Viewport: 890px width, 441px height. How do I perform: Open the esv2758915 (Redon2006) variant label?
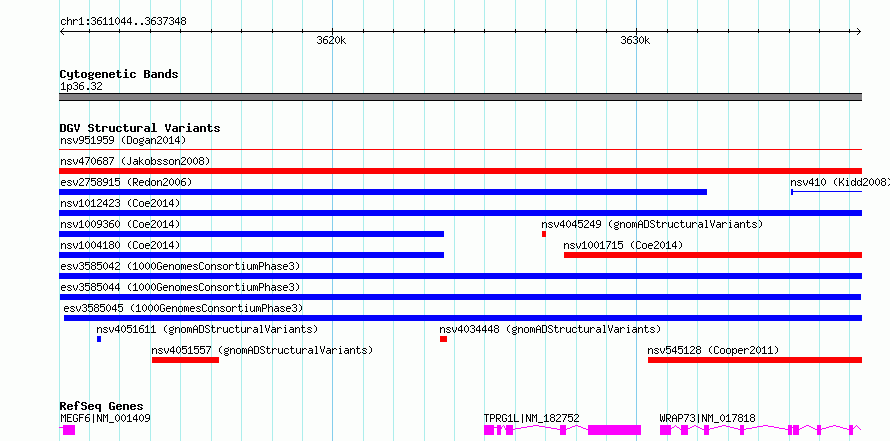(x=126, y=182)
